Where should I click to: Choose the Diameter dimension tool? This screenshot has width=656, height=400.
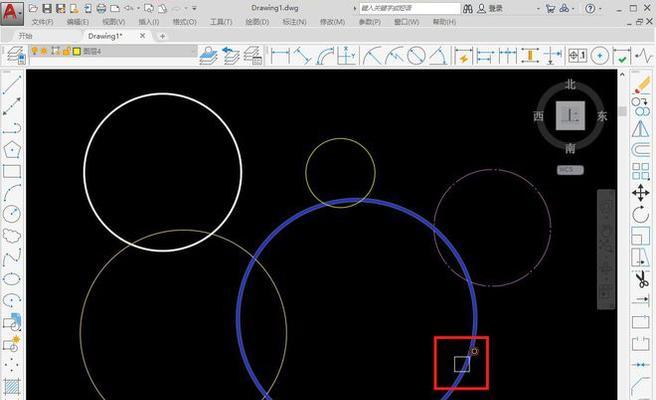click(416, 56)
